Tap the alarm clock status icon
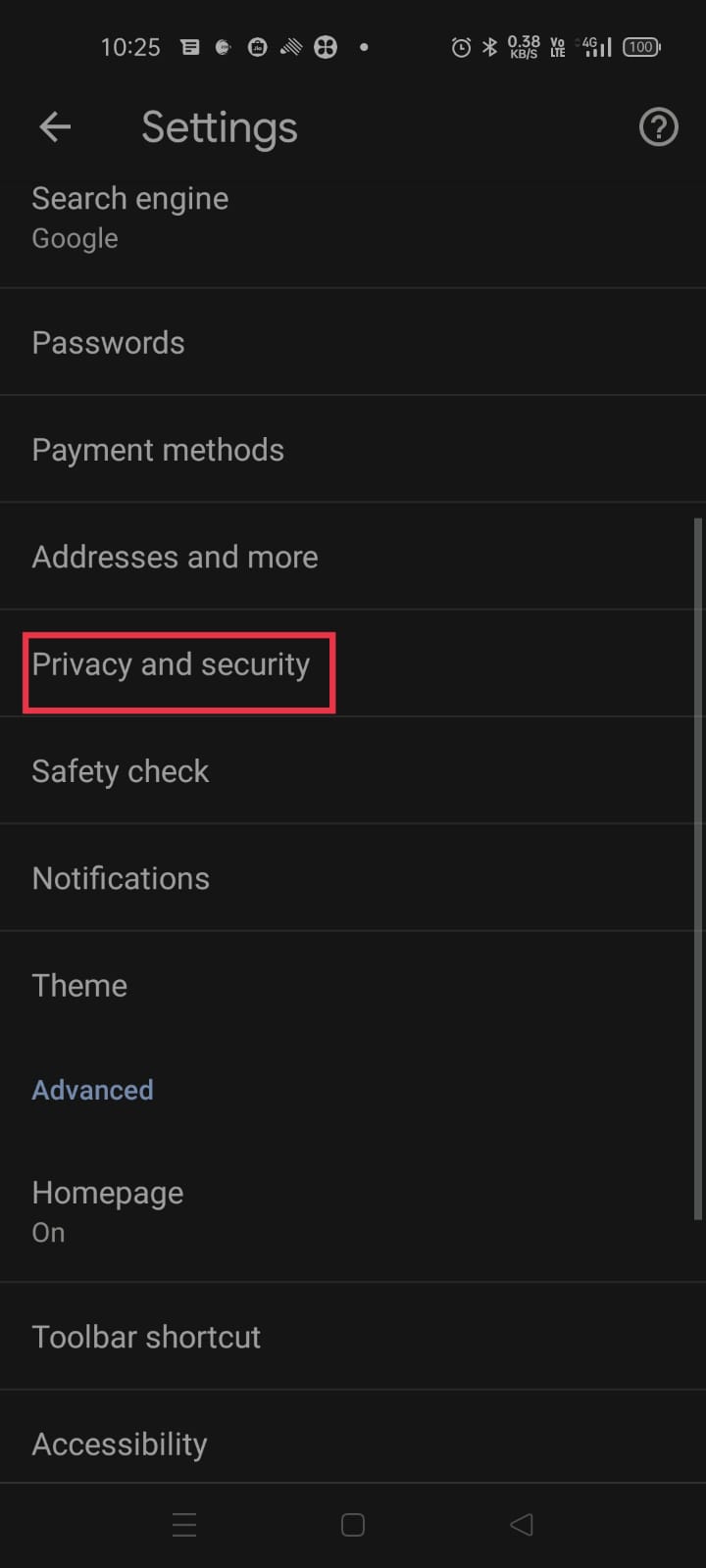 tap(460, 47)
